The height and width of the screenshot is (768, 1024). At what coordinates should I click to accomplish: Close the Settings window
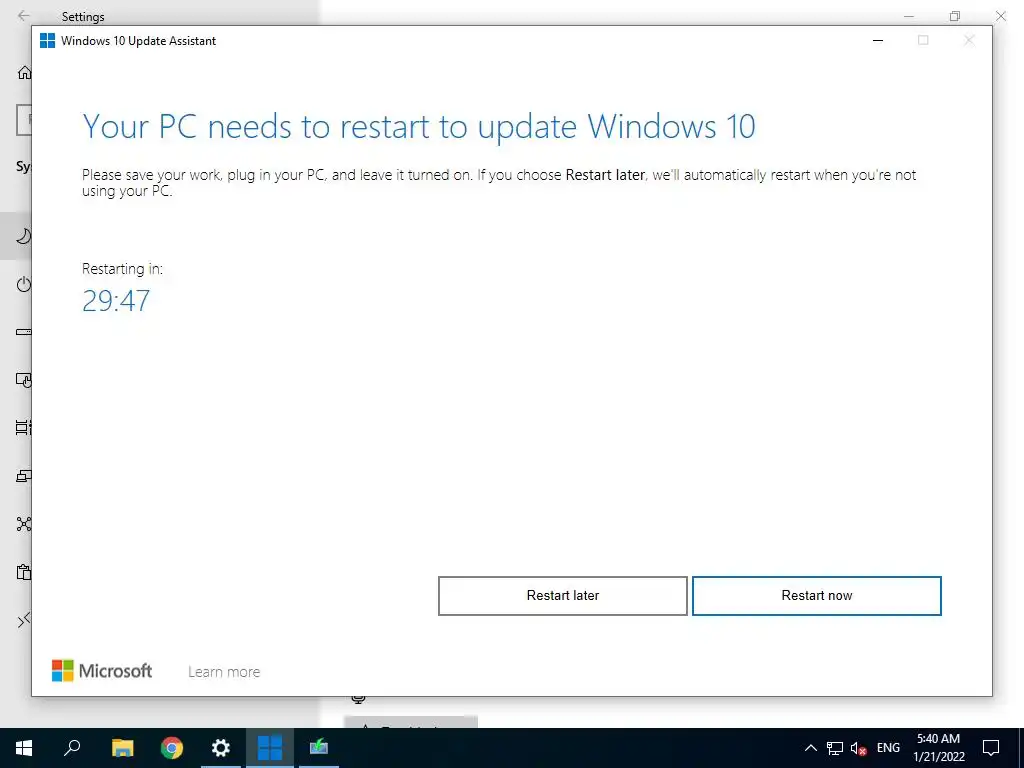[1000, 16]
